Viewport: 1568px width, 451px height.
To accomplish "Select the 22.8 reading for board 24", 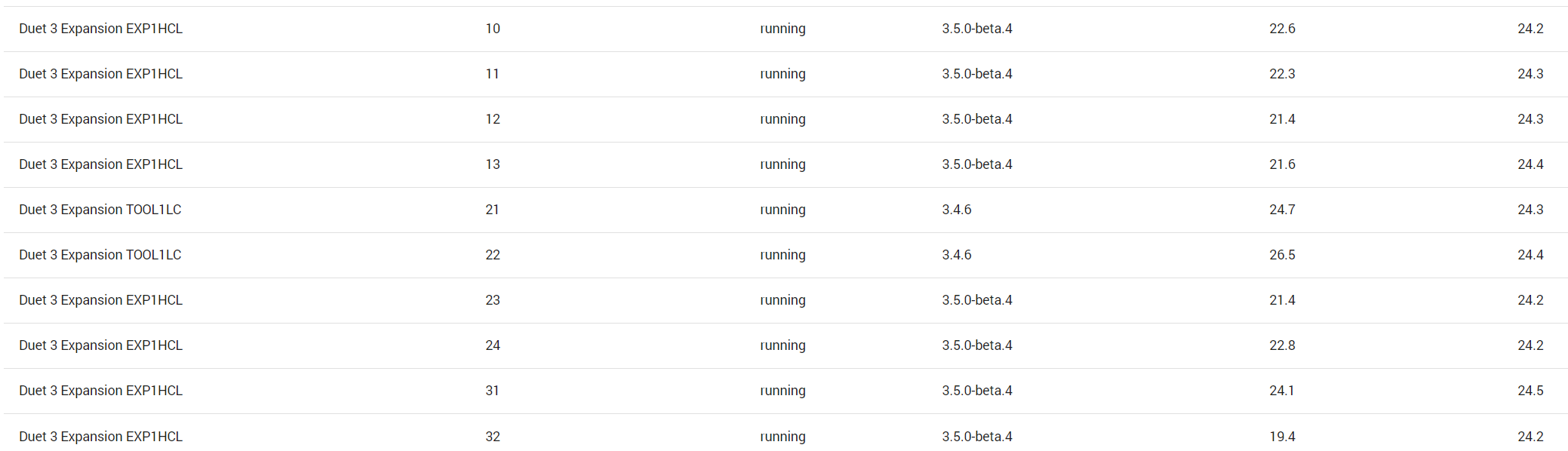I will click(x=1282, y=345).
